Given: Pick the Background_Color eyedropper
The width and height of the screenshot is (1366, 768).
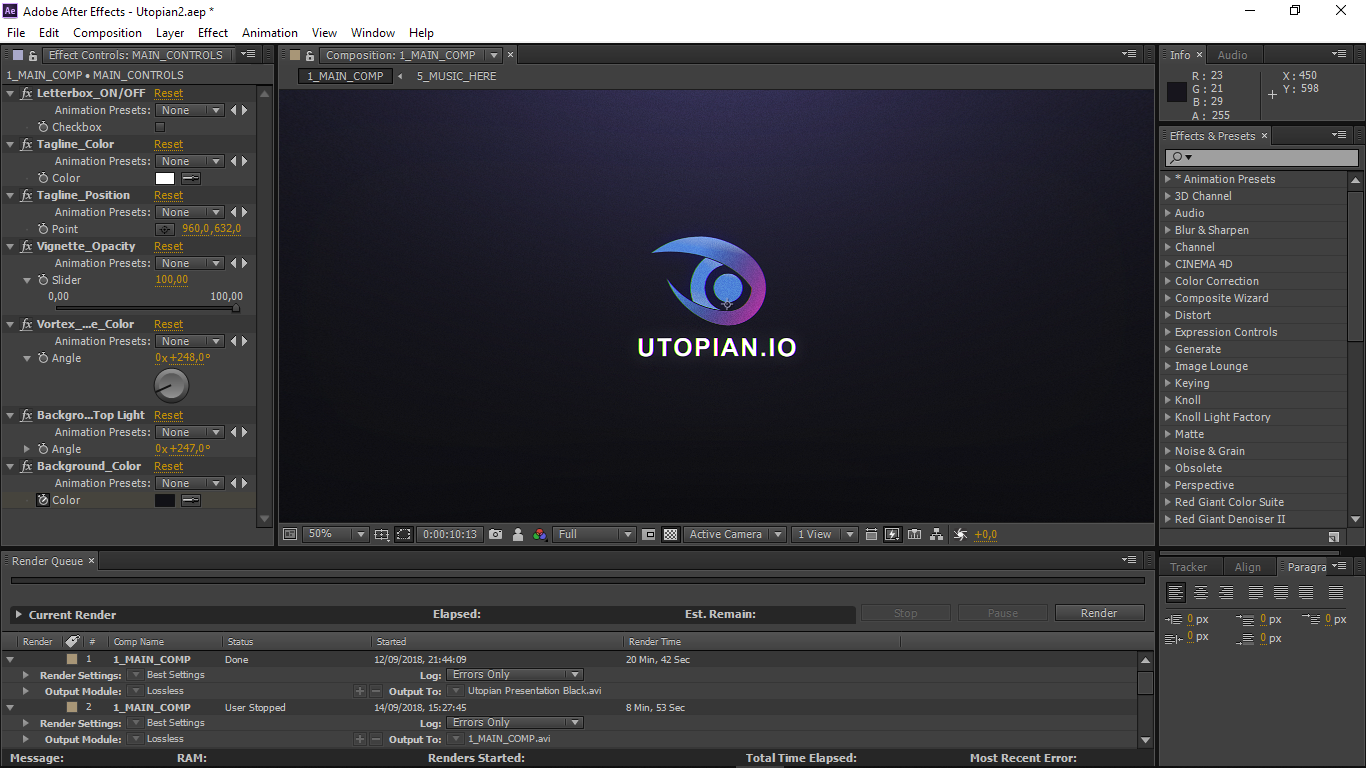Looking at the screenshot, I should click(191, 500).
